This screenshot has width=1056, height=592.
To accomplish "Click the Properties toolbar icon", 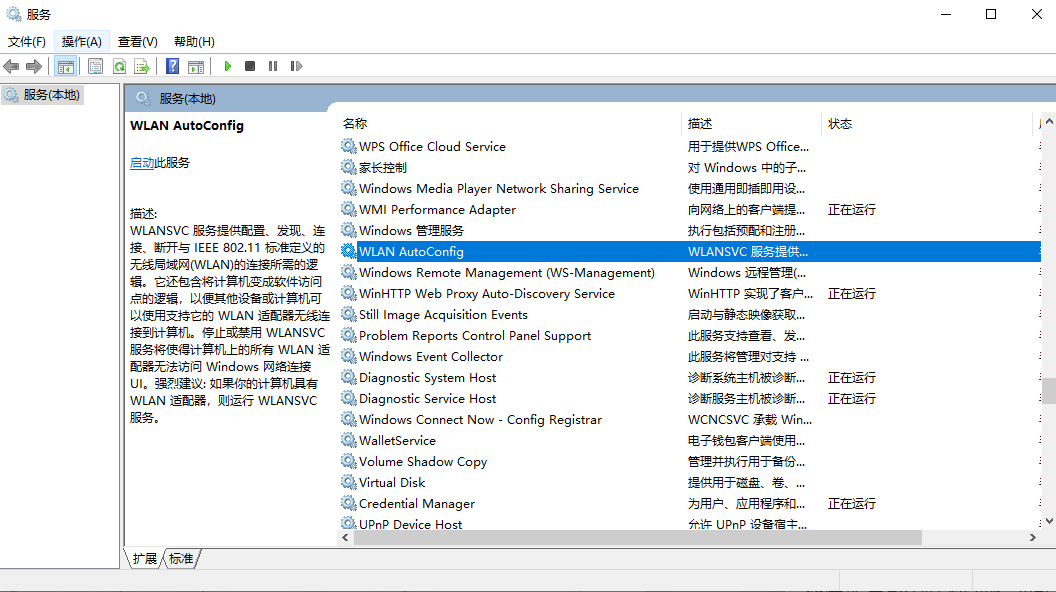I will [94, 66].
